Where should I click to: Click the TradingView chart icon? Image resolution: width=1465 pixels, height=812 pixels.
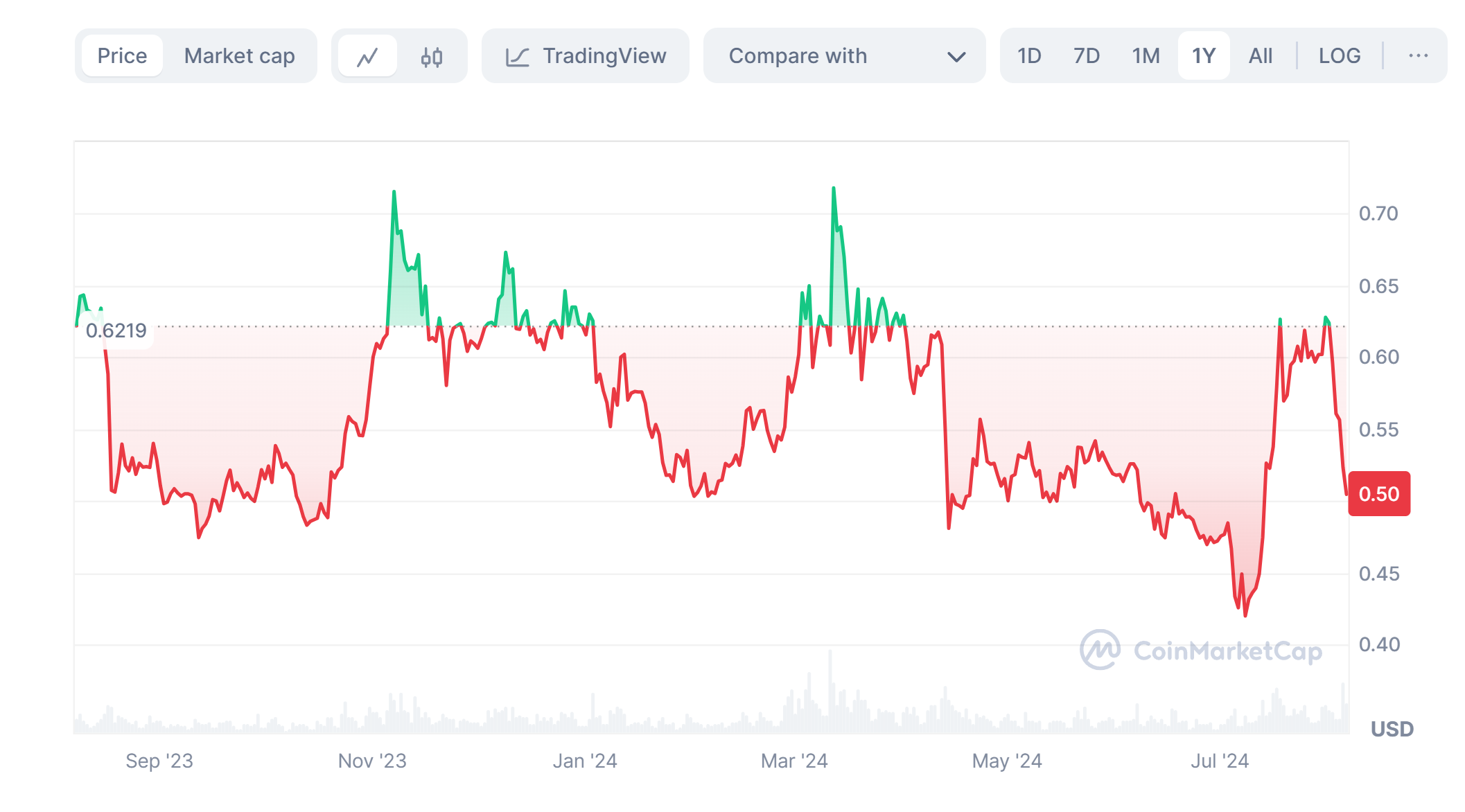[x=517, y=57]
